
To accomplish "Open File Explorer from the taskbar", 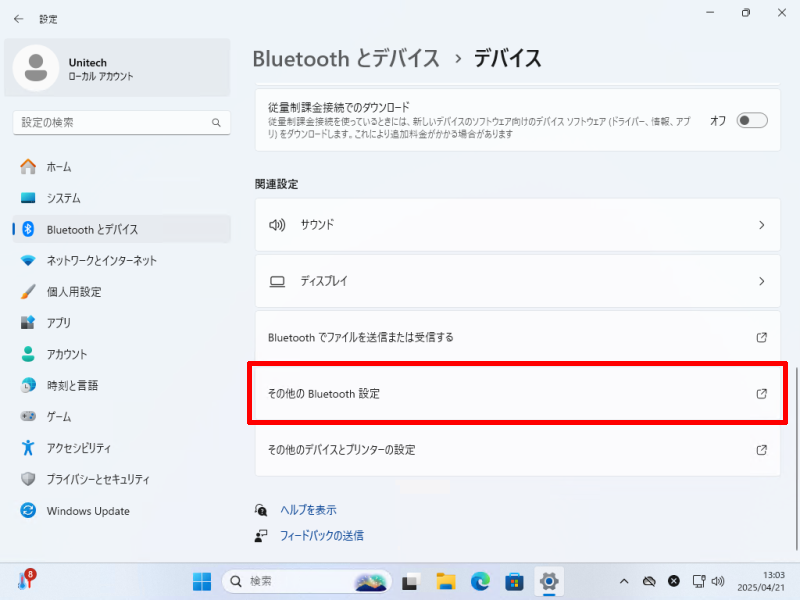I will 445,581.
